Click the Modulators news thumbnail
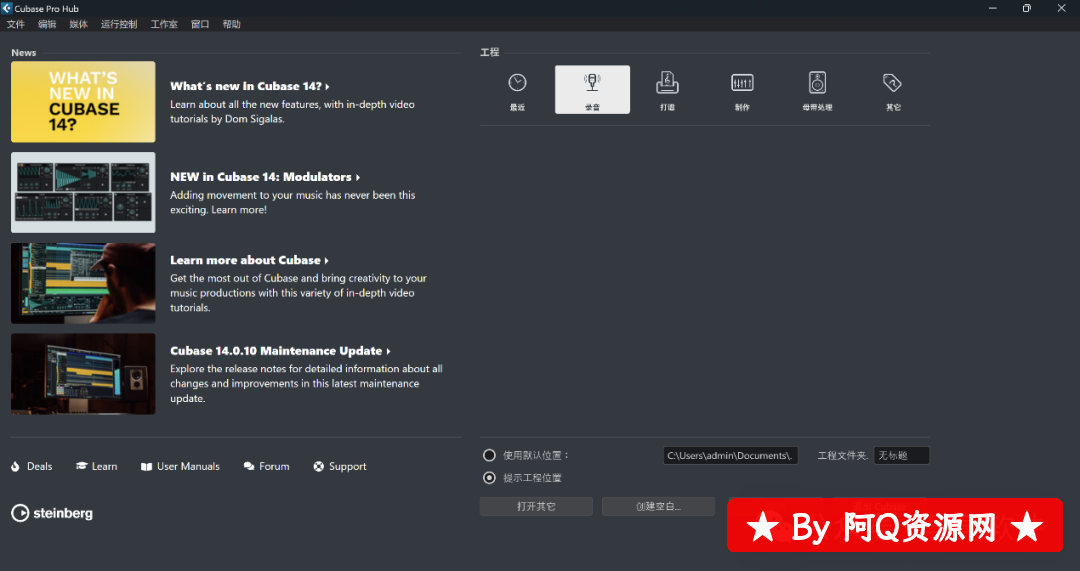1080x571 pixels. click(x=83, y=192)
